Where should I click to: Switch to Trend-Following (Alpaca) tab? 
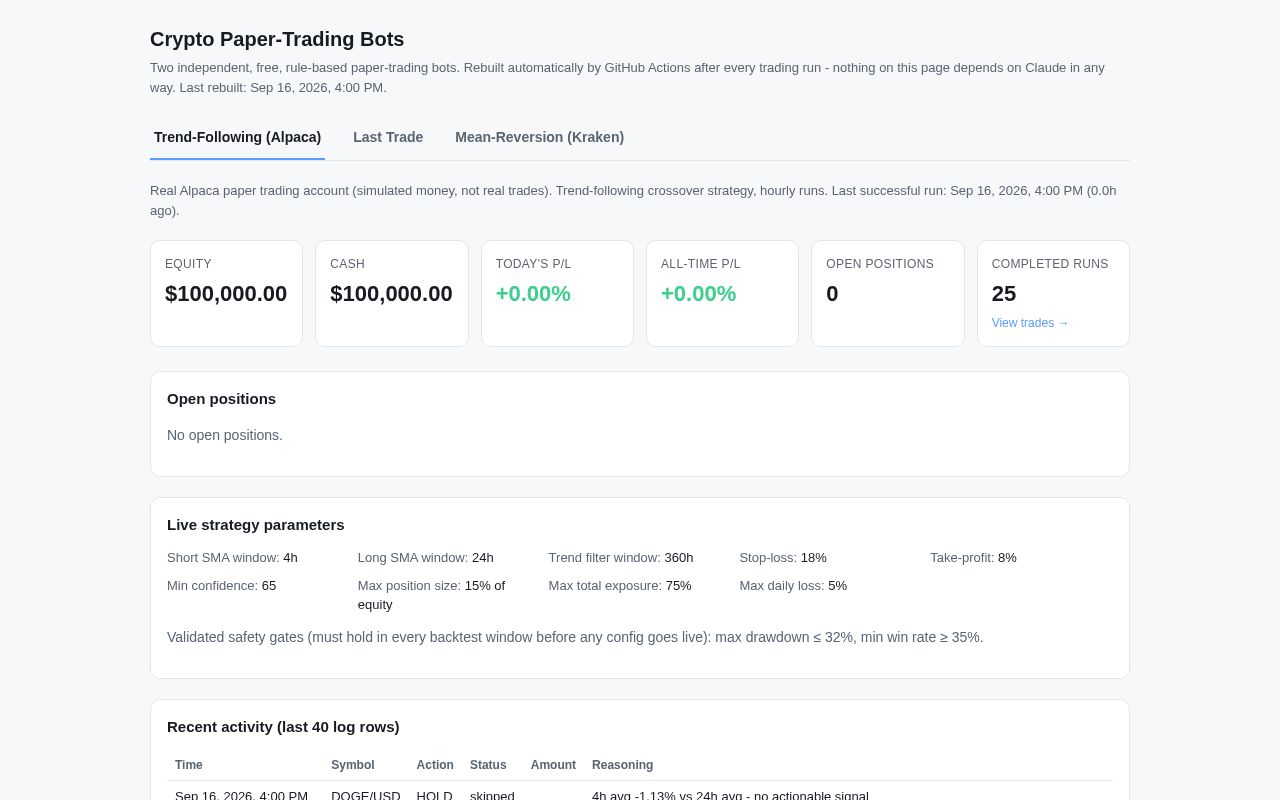click(x=237, y=137)
